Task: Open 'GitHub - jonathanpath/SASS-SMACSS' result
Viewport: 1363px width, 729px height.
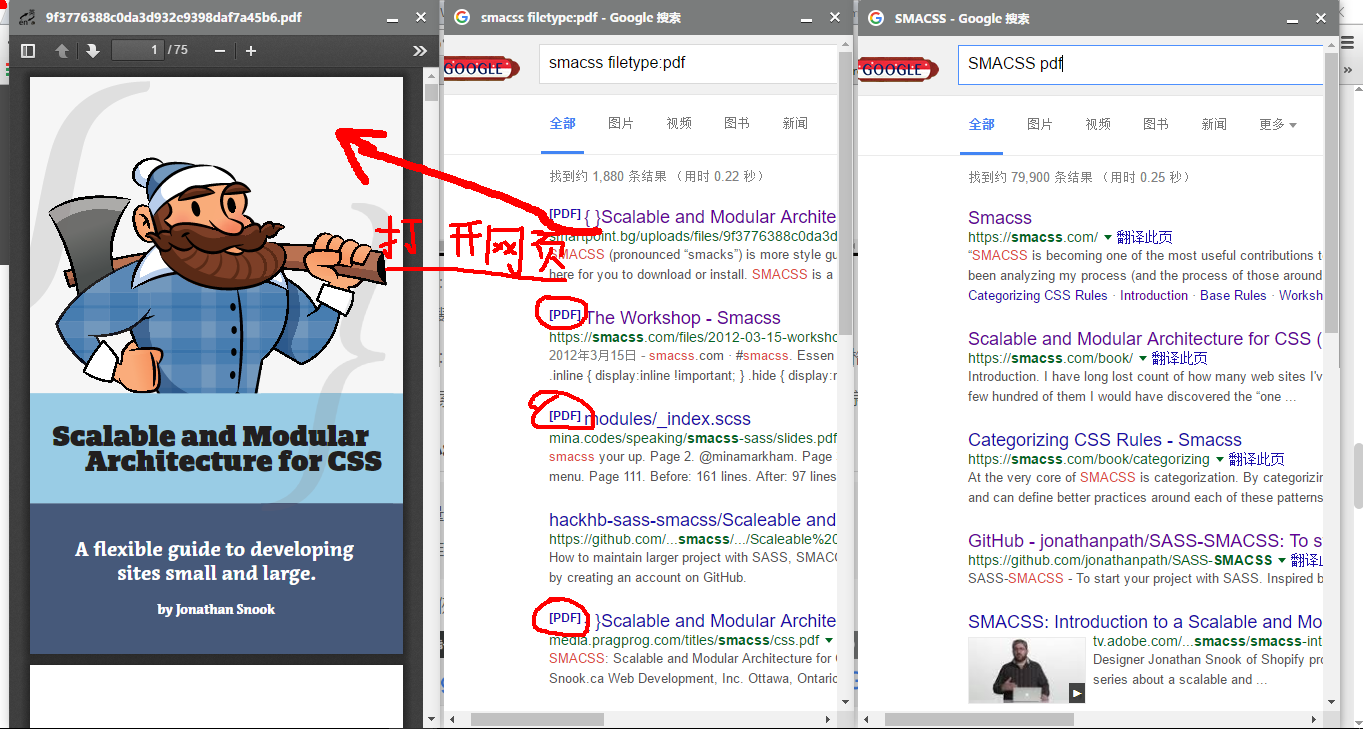Action: (1145, 541)
